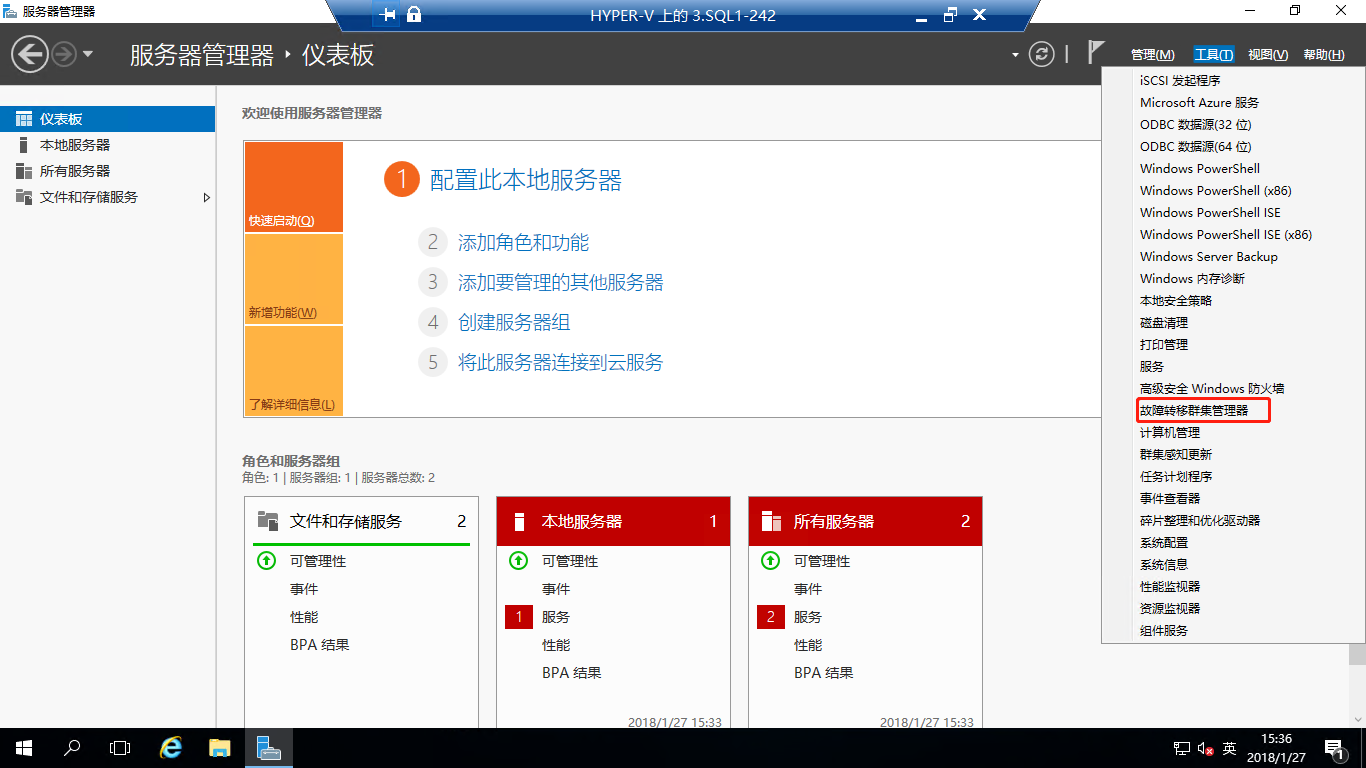The width and height of the screenshot is (1366, 768).
Task: Open the 工具(T) menu
Action: click(1213, 55)
